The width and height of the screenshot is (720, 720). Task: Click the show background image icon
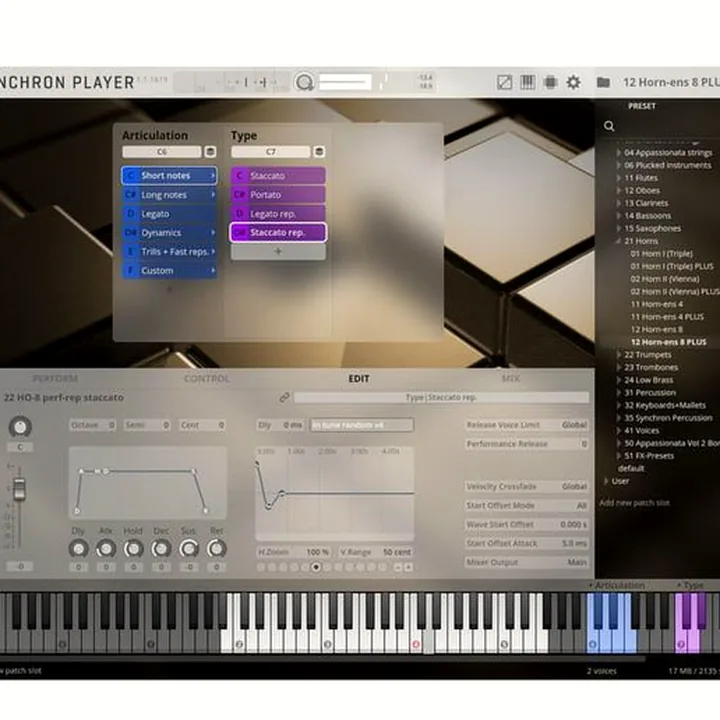click(504, 83)
